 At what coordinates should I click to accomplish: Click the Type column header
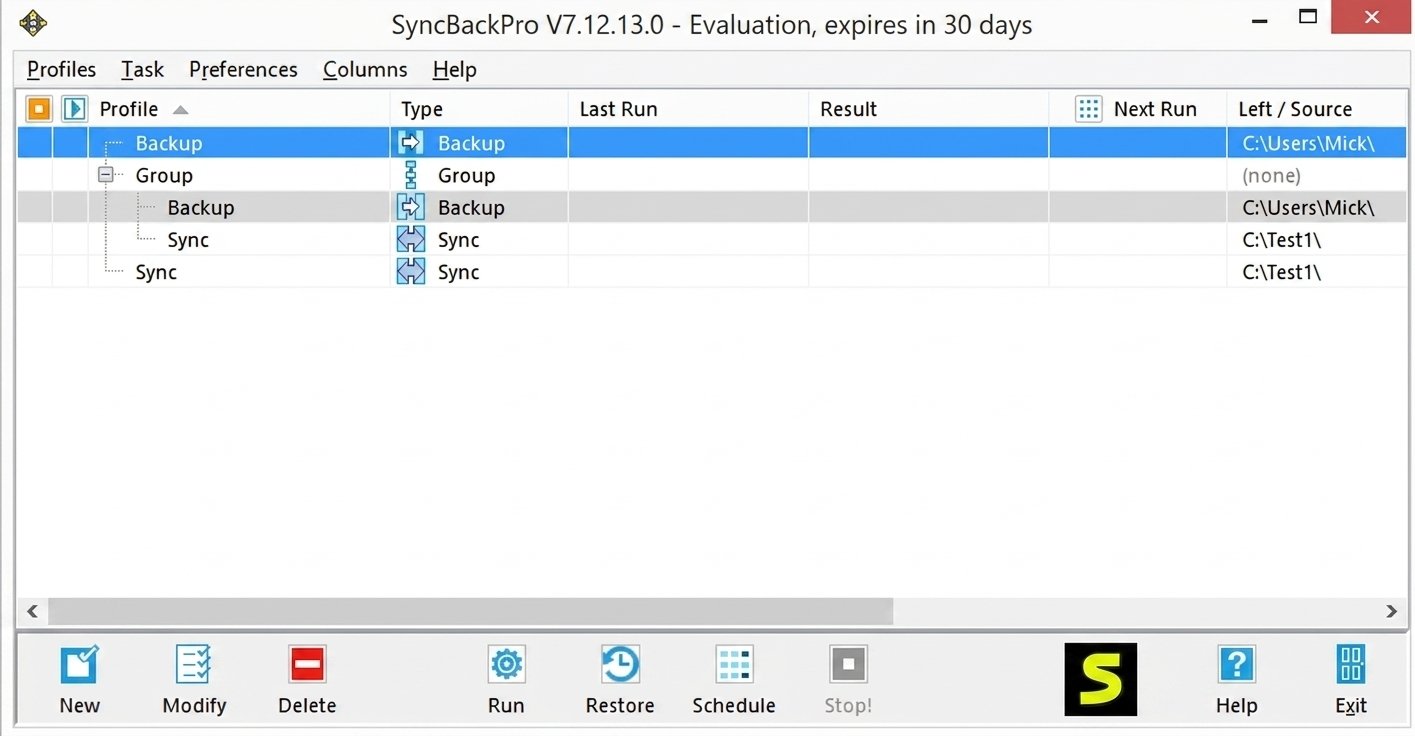(479, 109)
